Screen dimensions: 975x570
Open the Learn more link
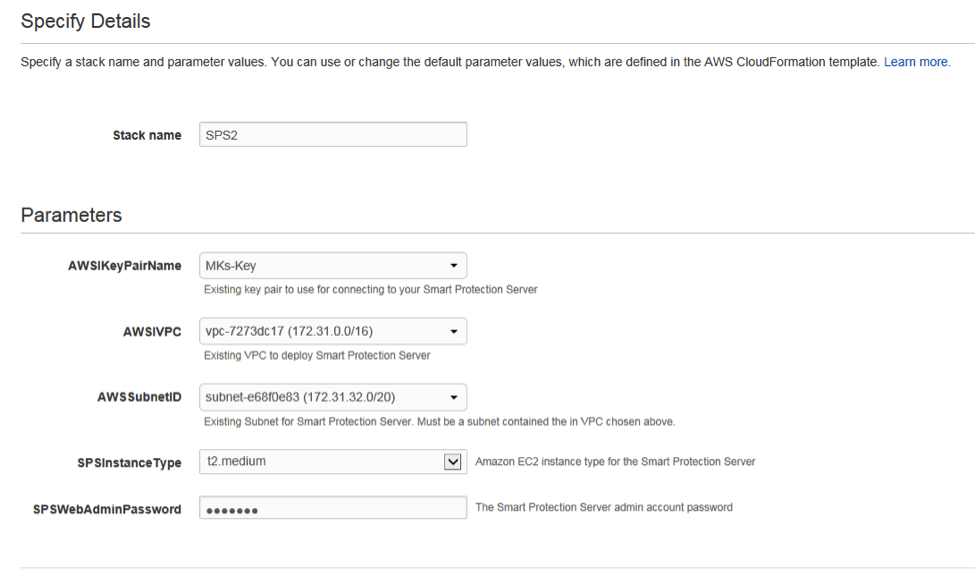pyautogui.click(x=916, y=62)
